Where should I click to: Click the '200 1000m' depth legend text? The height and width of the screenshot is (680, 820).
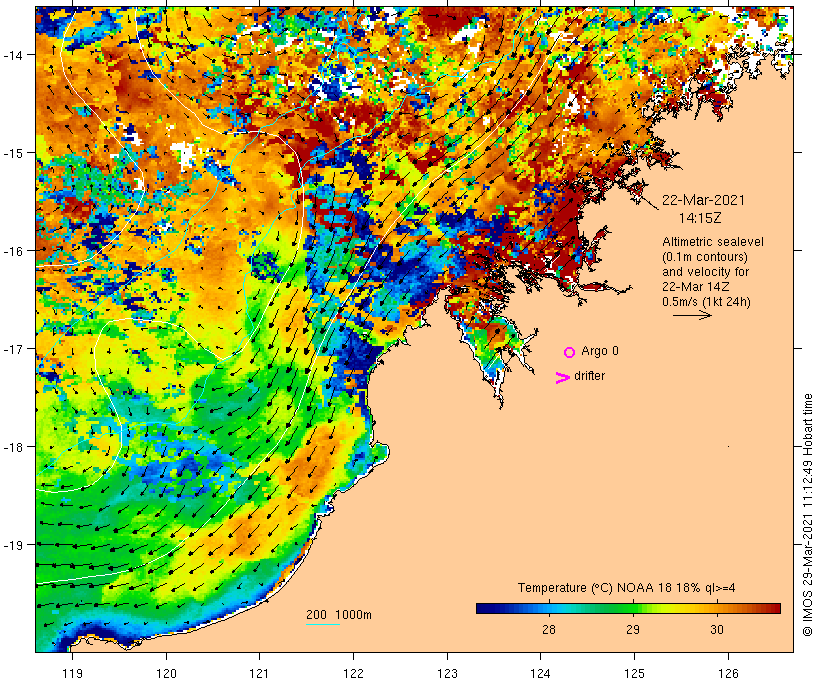click(x=339, y=615)
